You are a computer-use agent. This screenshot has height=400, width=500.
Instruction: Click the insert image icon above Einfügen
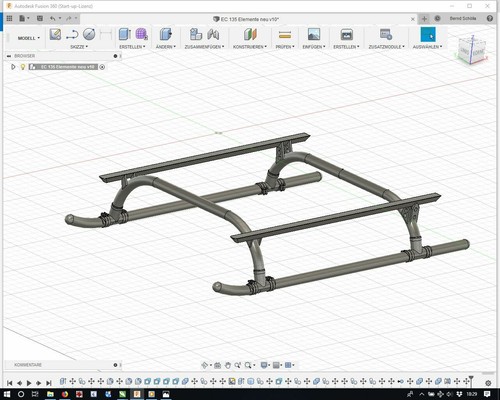click(x=314, y=34)
